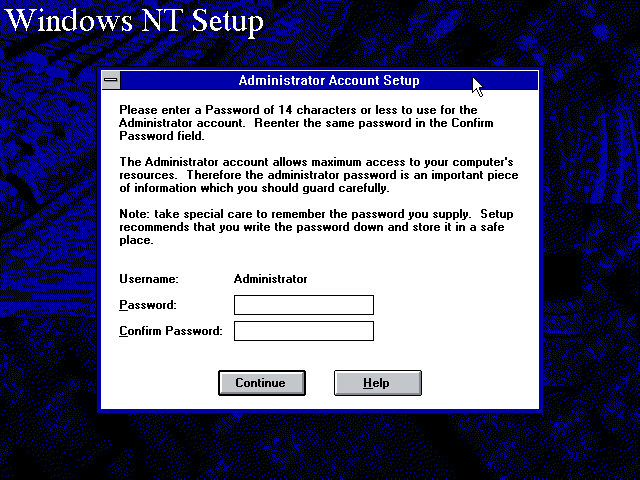Click the Continue button
The height and width of the screenshot is (480, 640).
point(262,383)
